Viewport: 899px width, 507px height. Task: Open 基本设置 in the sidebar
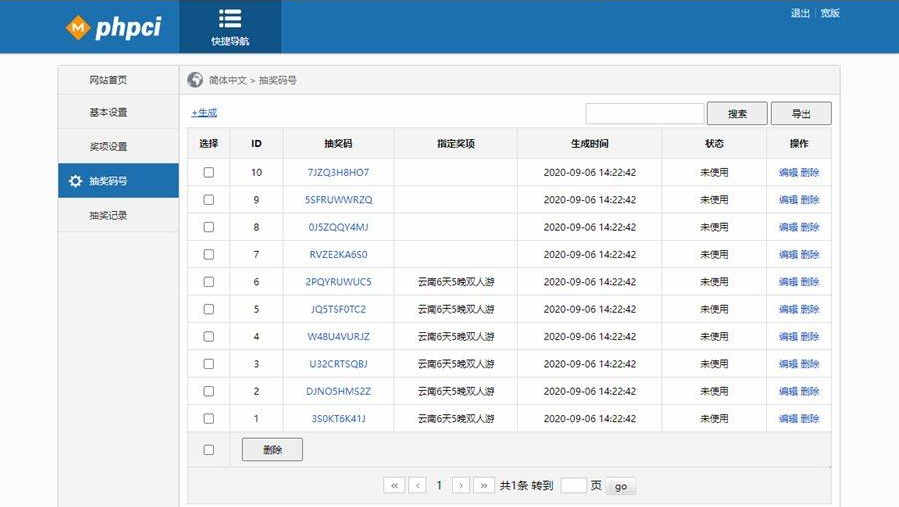coord(108,112)
